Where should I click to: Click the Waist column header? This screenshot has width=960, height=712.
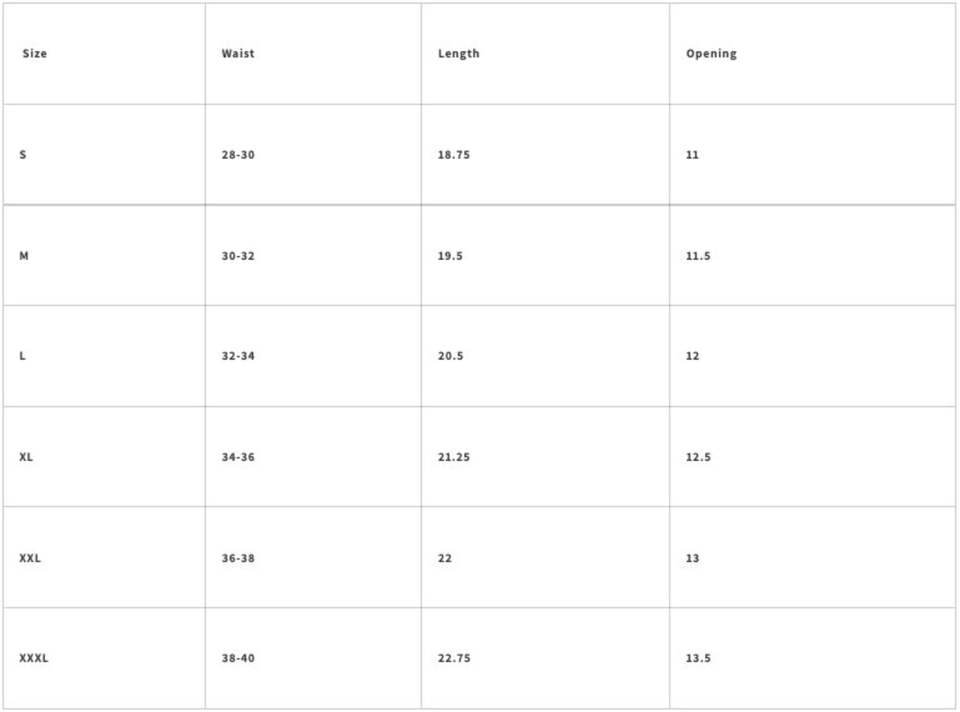[238, 54]
